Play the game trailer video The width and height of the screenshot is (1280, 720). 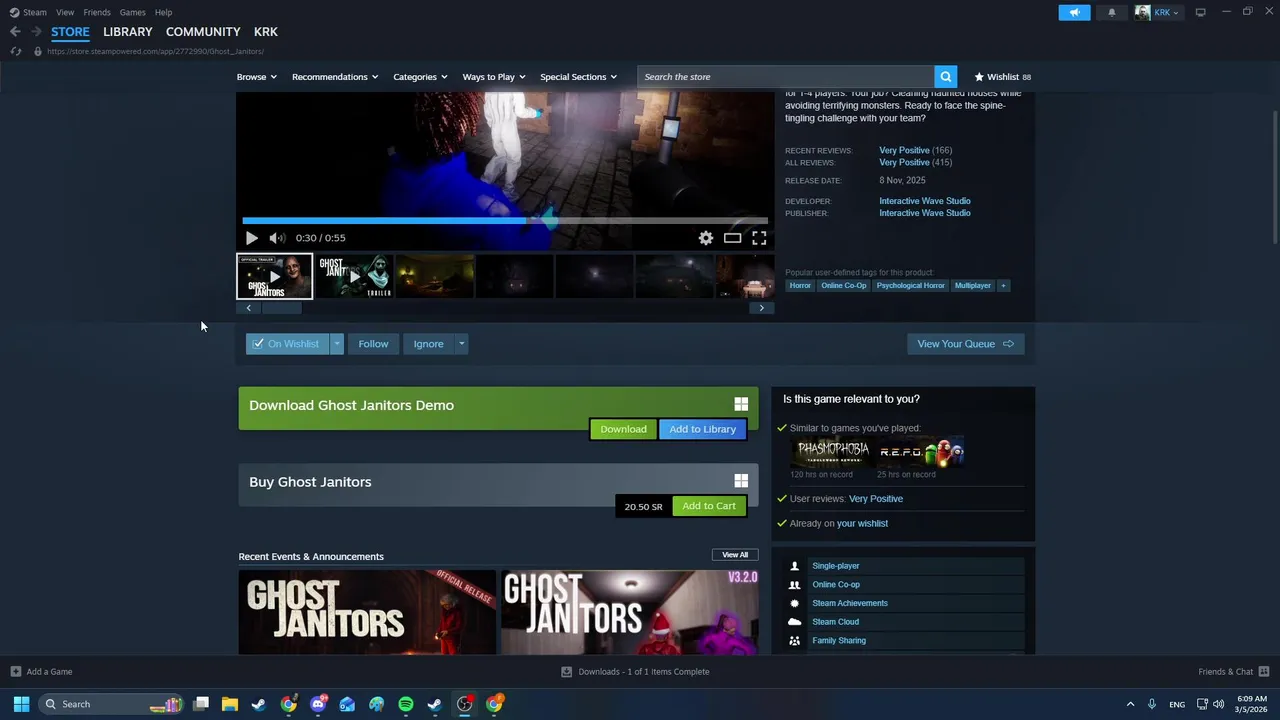251,238
